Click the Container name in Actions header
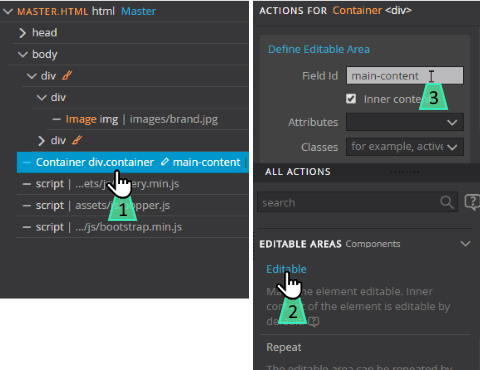Image resolution: width=480 pixels, height=370 pixels. coord(357,11)
